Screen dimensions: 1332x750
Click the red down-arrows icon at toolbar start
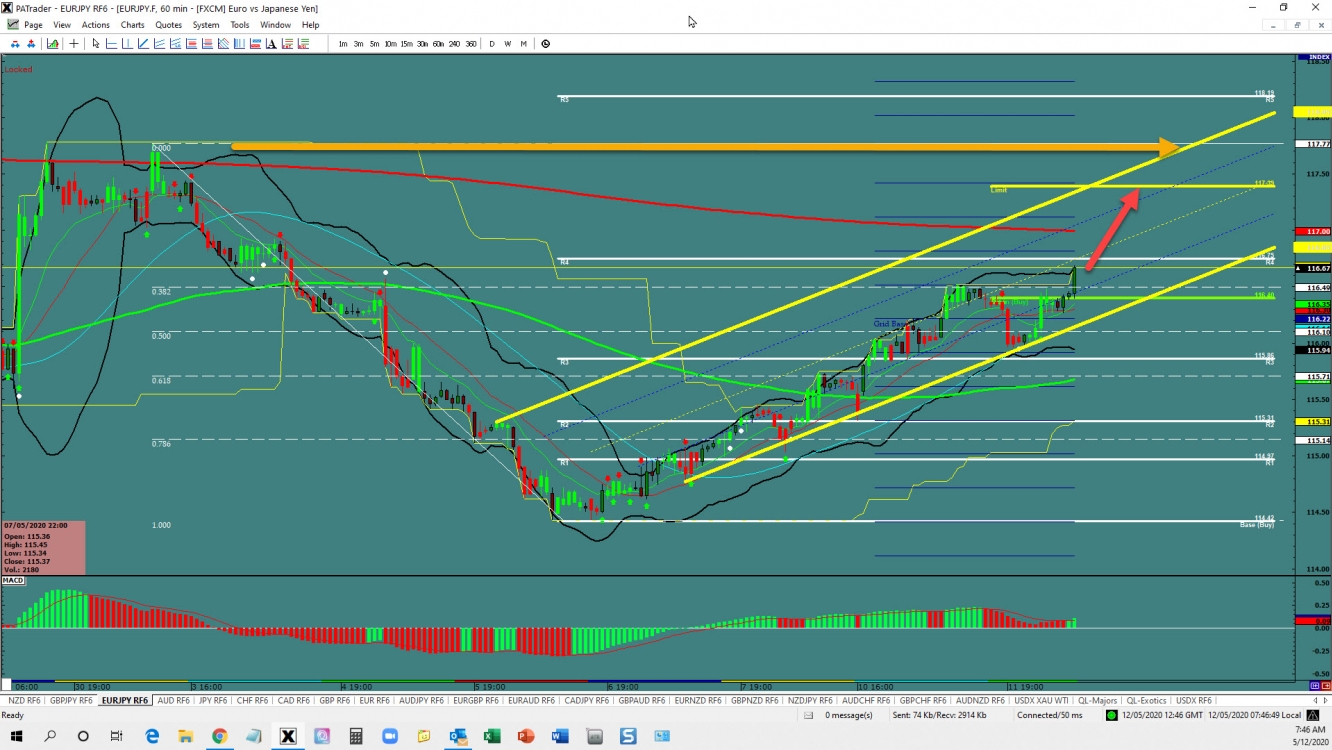[15, 44]
